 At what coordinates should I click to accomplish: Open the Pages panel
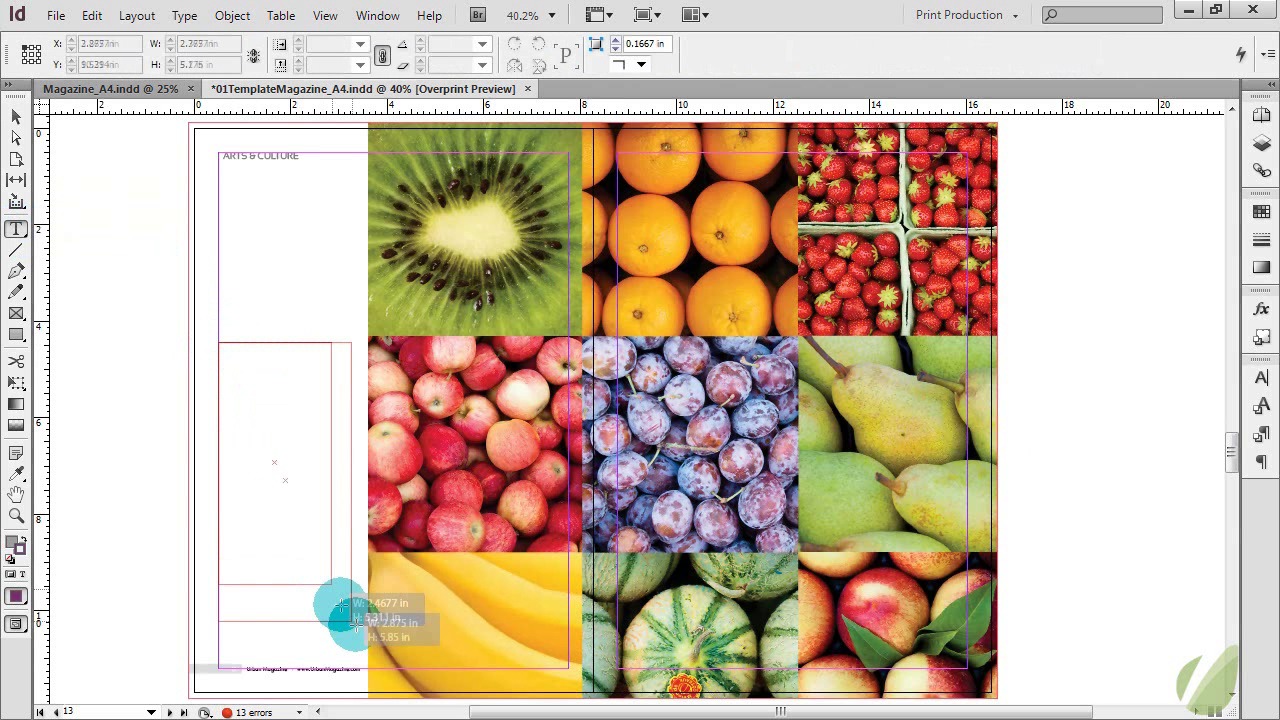click(x=1261, y=117)
